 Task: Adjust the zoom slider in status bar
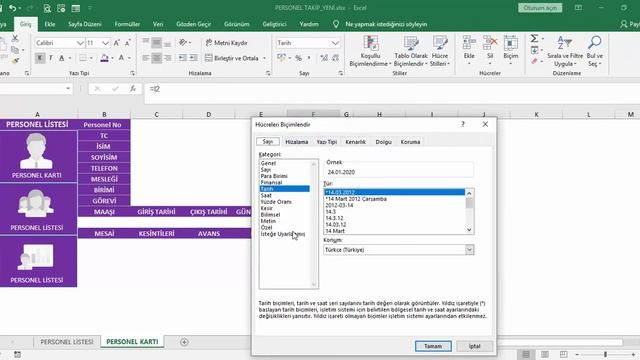tap(605, 354)
